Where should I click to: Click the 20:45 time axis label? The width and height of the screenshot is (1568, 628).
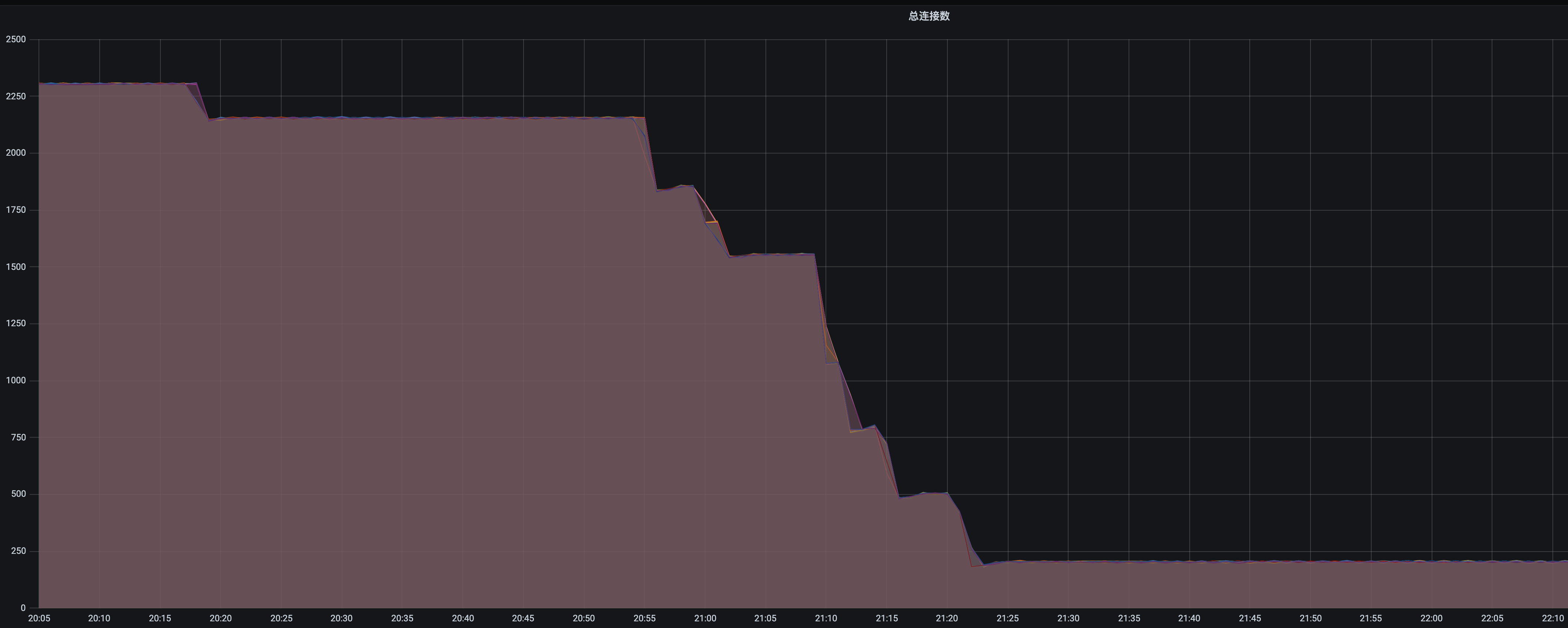(x=523, y=618)
